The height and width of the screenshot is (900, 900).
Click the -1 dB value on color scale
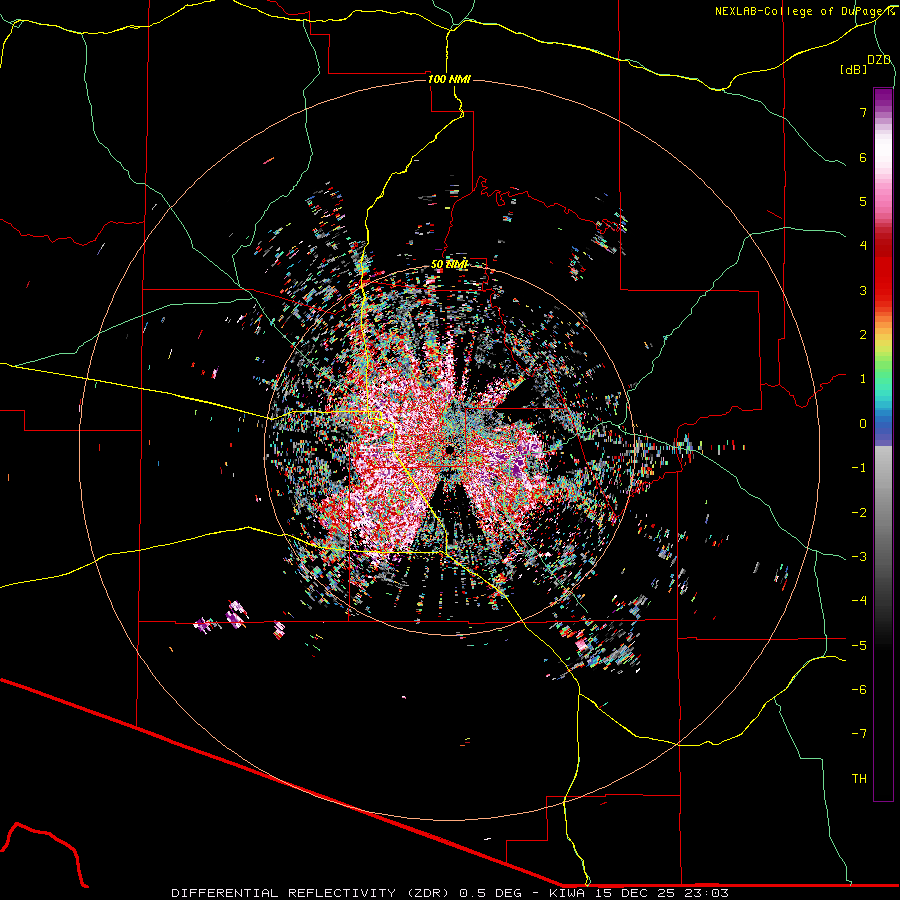coord(859,468)
